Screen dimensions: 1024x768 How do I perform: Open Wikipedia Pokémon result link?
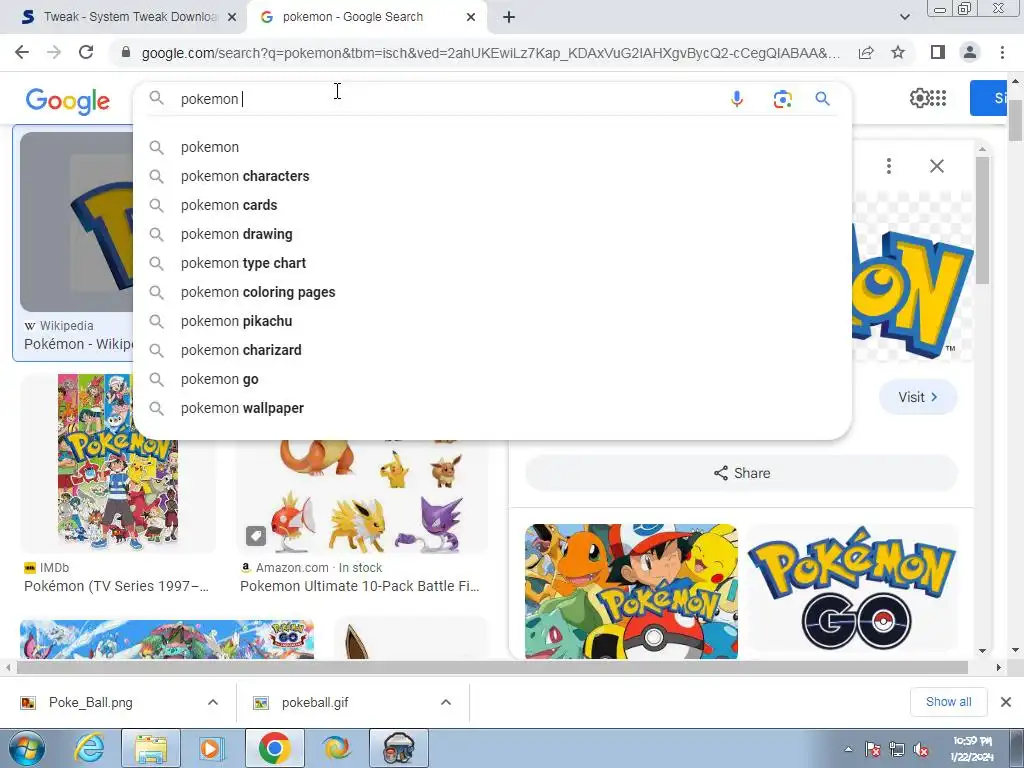(x=78, y=344)
